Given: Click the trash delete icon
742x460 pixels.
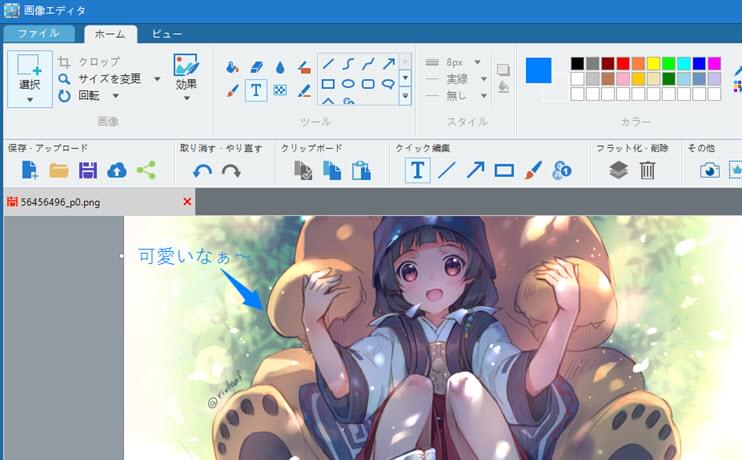Looking at the screenshot, I should [x=647, y=170].
